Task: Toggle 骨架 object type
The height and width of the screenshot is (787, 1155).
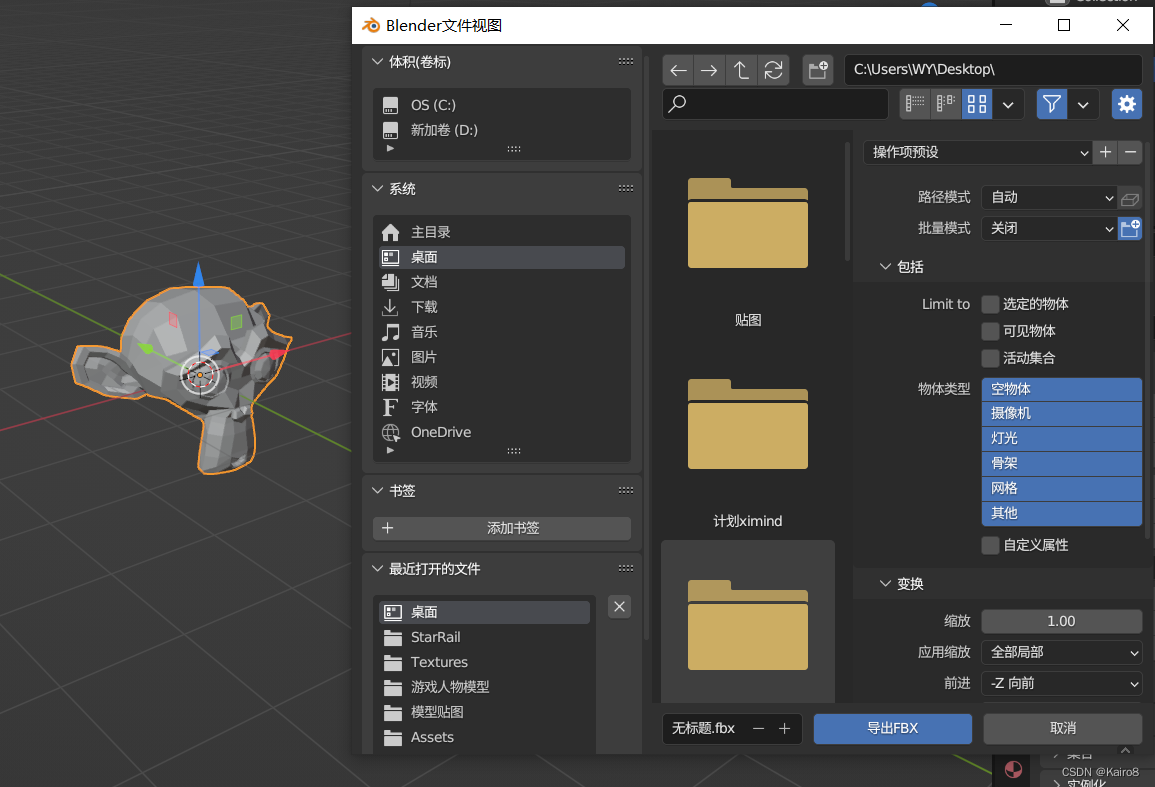Action: 1061,464
